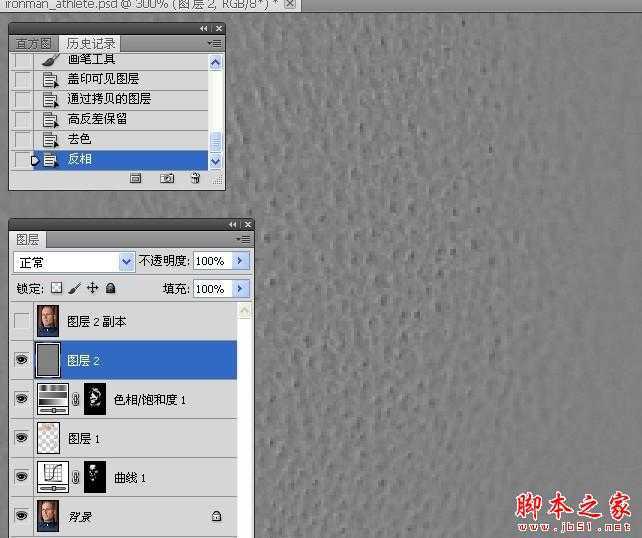The height and width of the screenshot is (538, 642).
Task: Select the 去色 history state
Action: (x=120, y=140)
